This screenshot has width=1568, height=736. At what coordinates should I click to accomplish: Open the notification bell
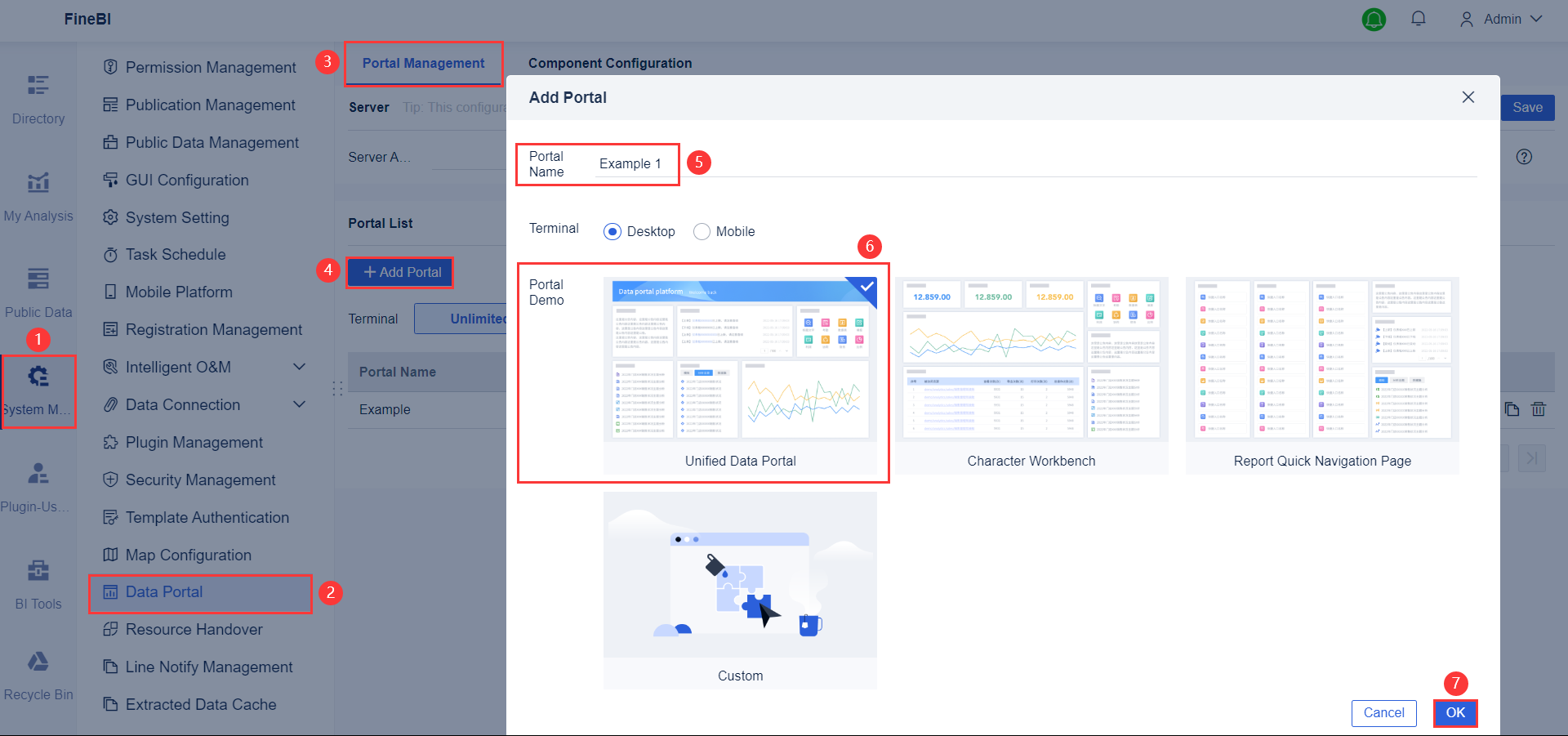tap(1419, 18)
